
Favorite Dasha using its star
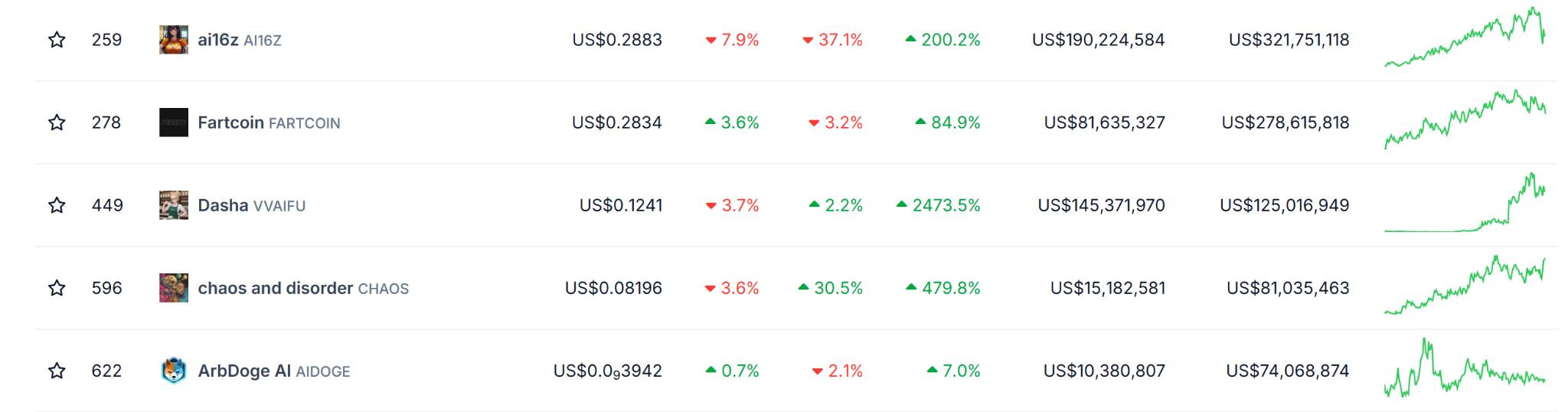tap(57, 205)
